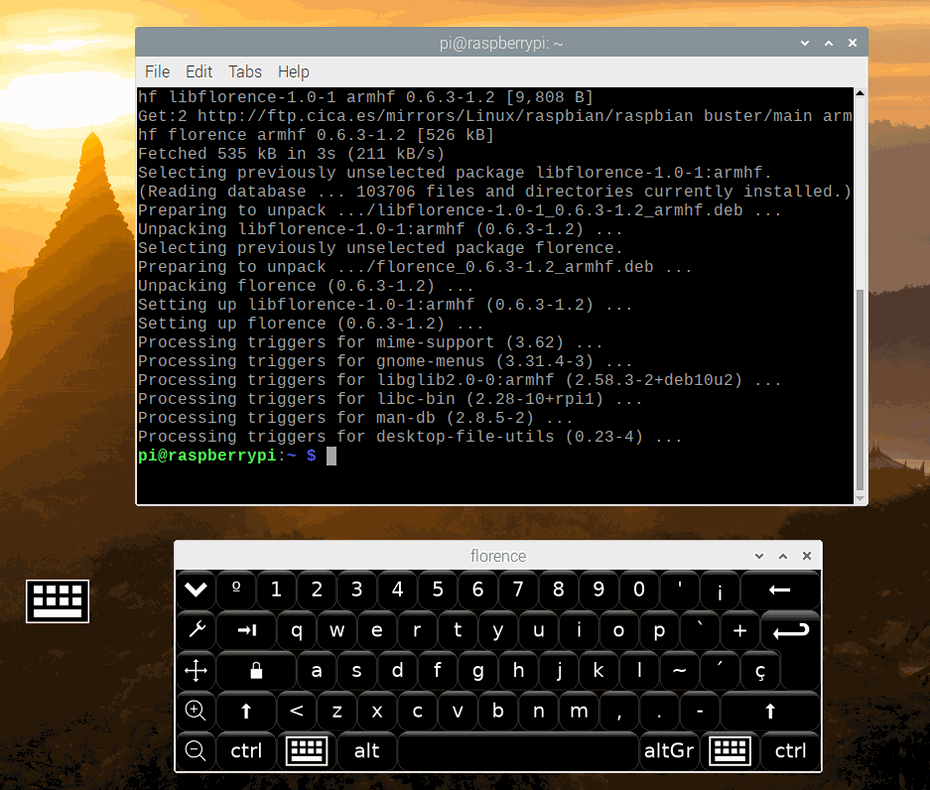Minimize the terminal window
930x790 pixels.
[805, 43]
